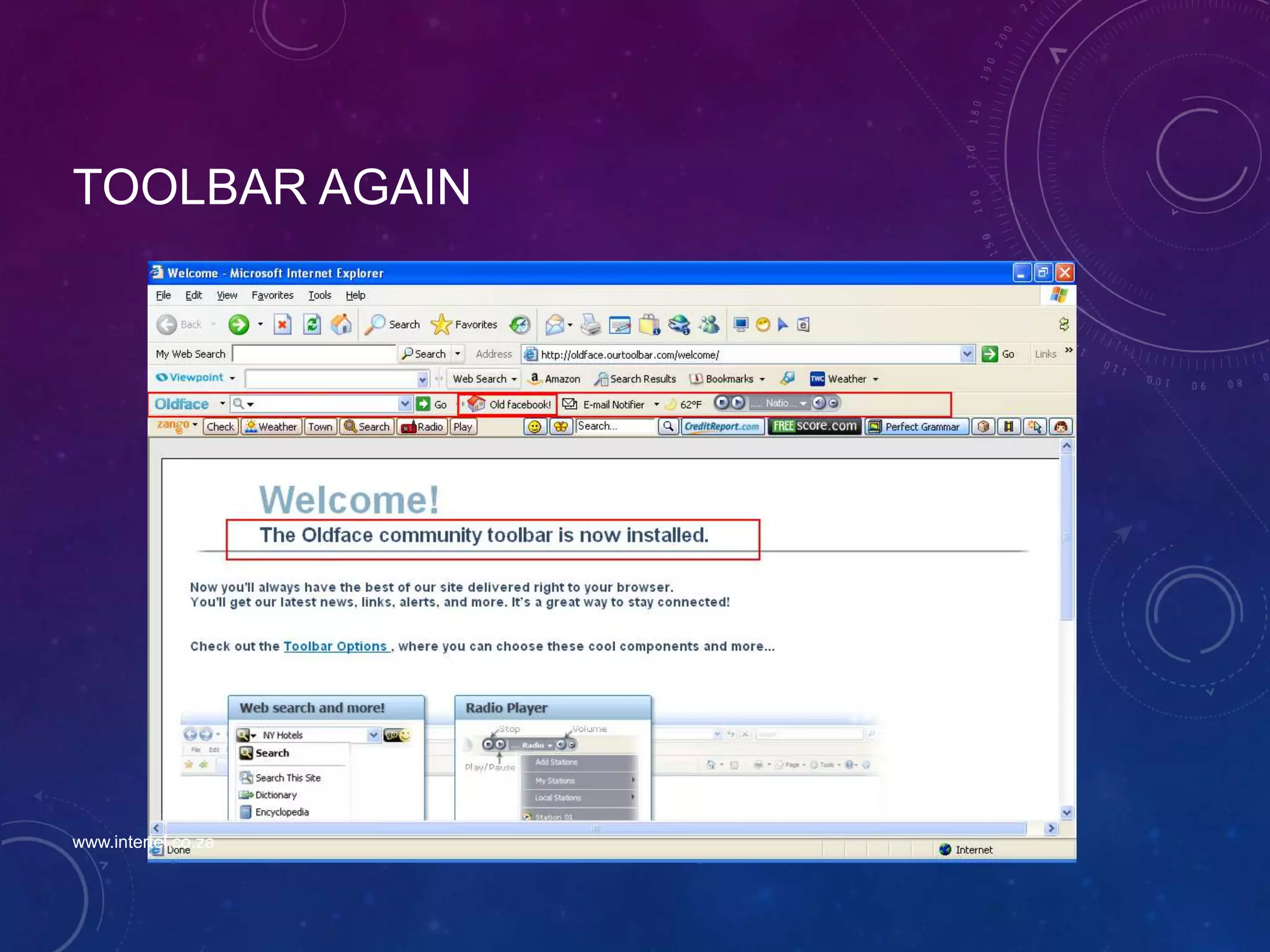This screenshot has height=952, width=1270.
Task: Click the magnifier beside Zango Search field
Action: click(x=668, y=426)
